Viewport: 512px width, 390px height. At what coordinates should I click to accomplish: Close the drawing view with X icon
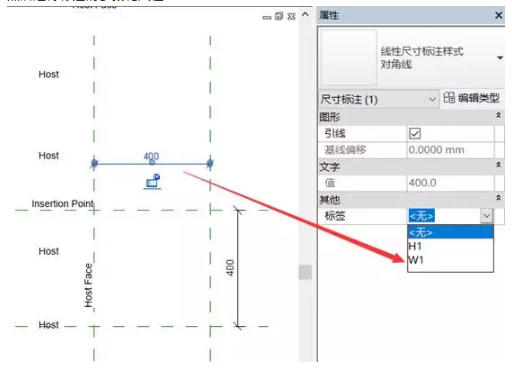pyautogui.click(x=292, y=16)
